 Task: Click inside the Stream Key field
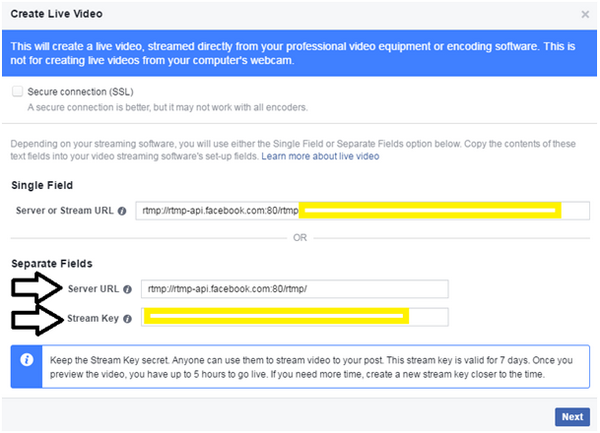[x=295, y=317]
